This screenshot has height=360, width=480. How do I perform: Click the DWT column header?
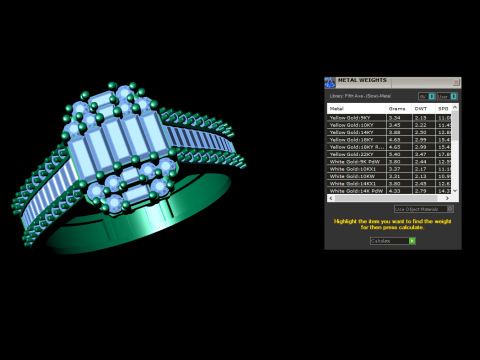(424, 109)
